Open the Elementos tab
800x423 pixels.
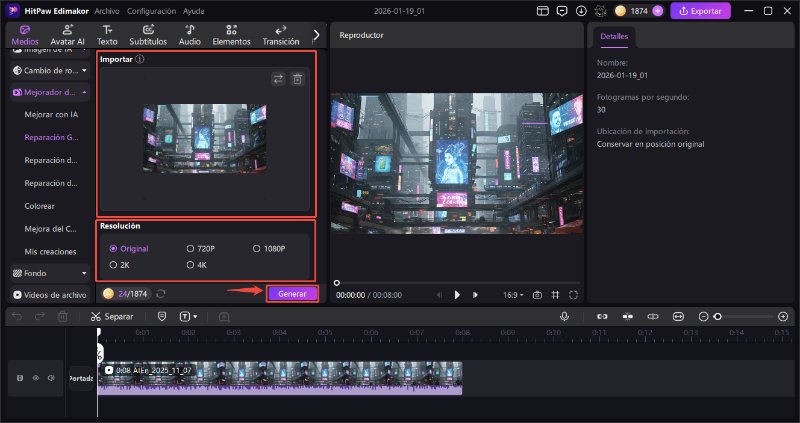[232, 35]
